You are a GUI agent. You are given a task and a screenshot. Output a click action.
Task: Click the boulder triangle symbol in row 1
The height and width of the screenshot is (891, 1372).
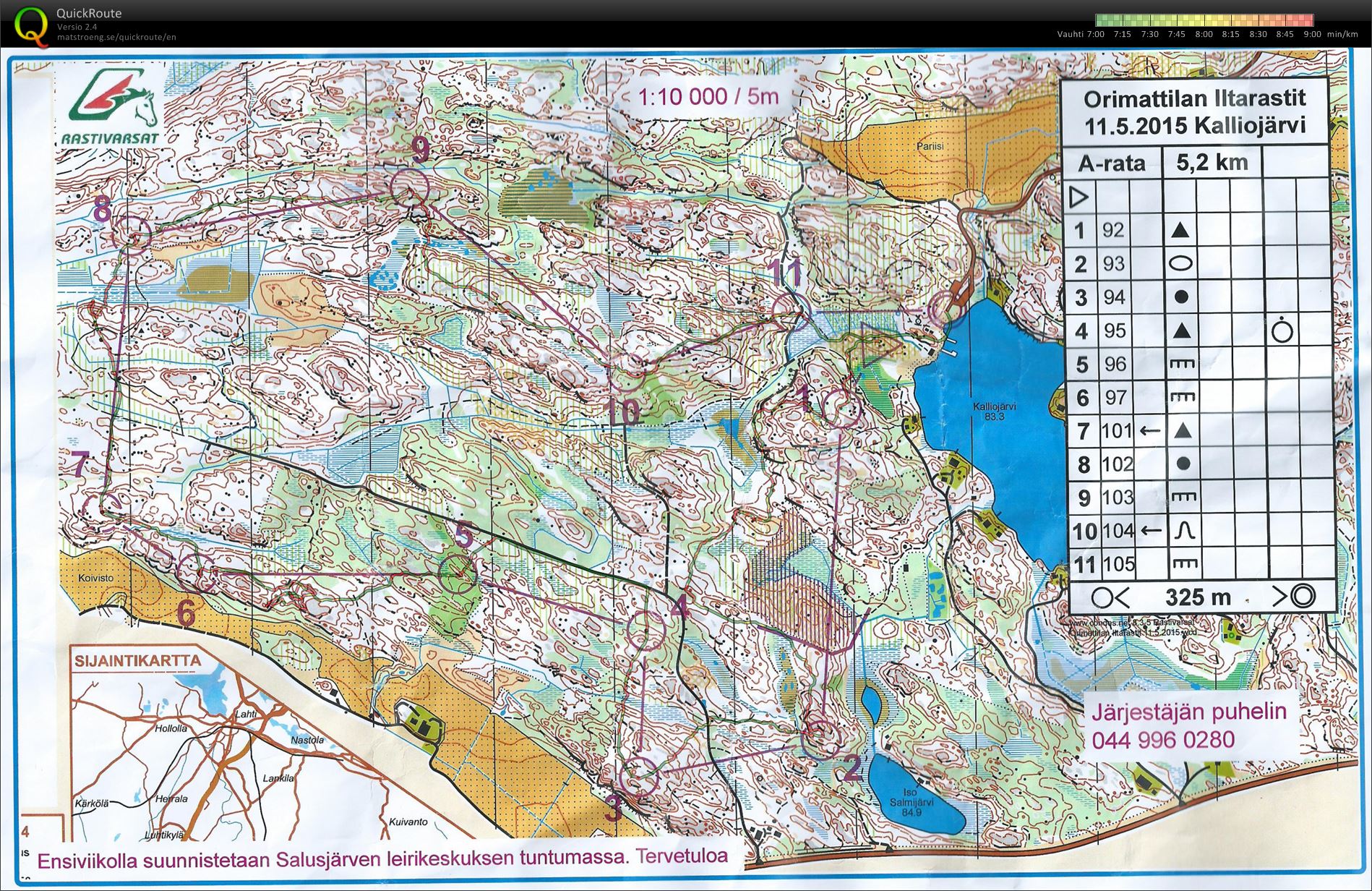tap(1180, 231)
